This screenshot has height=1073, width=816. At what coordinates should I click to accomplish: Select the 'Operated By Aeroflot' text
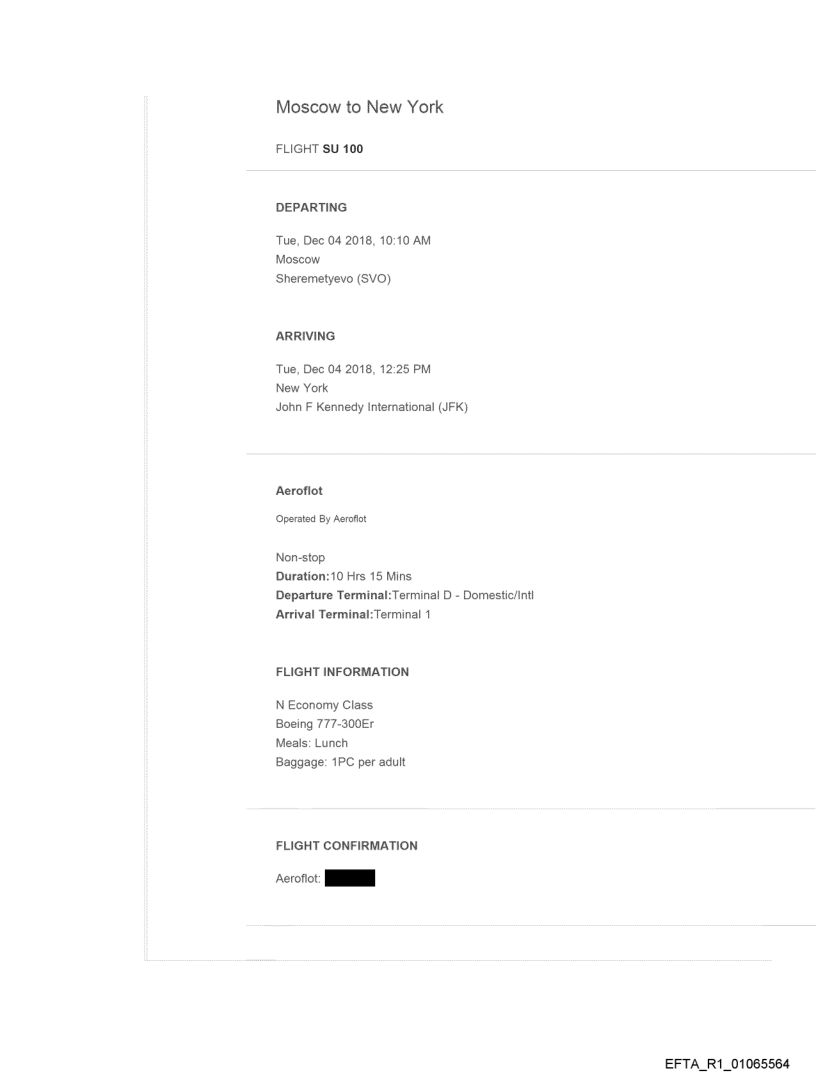314,519
